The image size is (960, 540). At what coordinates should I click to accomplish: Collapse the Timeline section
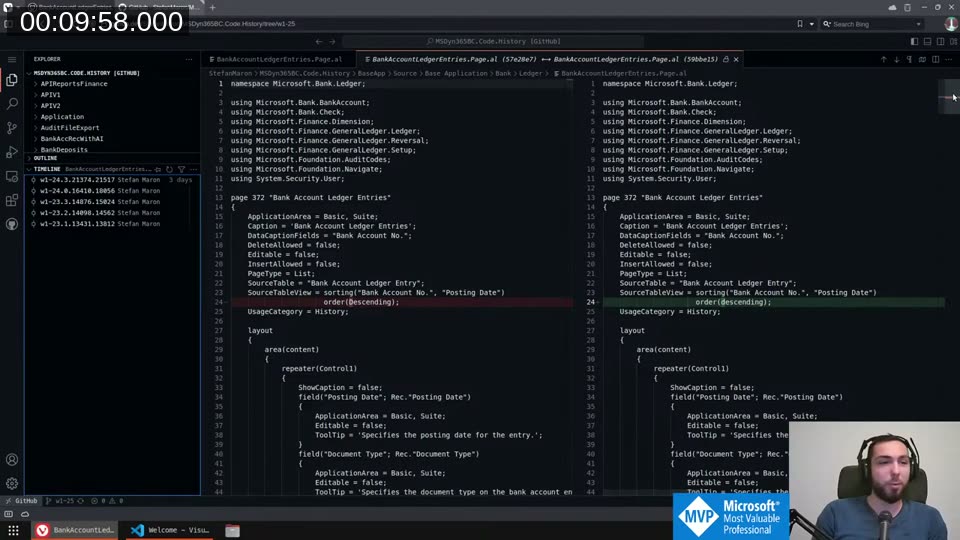(47, 169)
